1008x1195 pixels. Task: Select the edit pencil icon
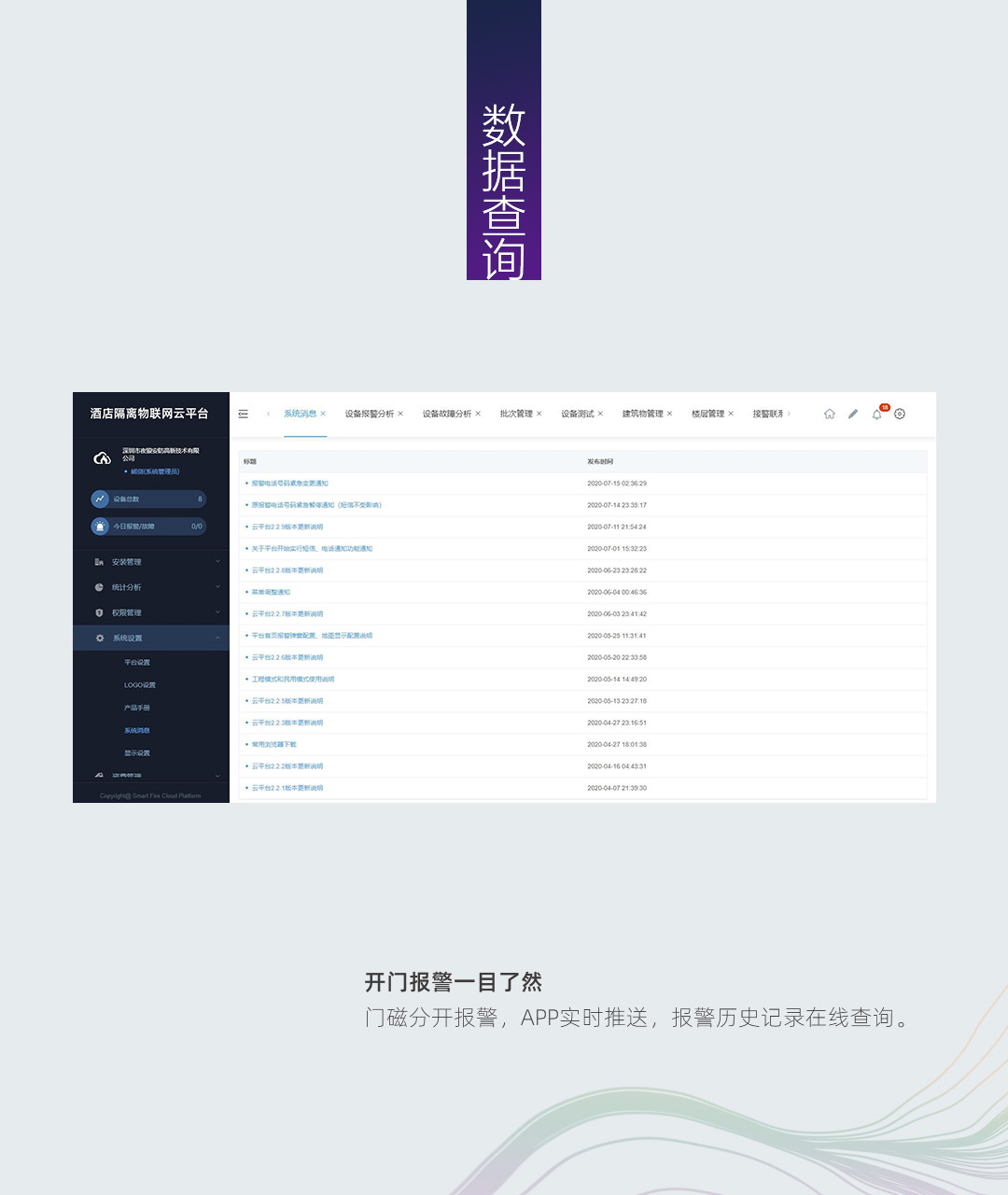click(852, 414)
